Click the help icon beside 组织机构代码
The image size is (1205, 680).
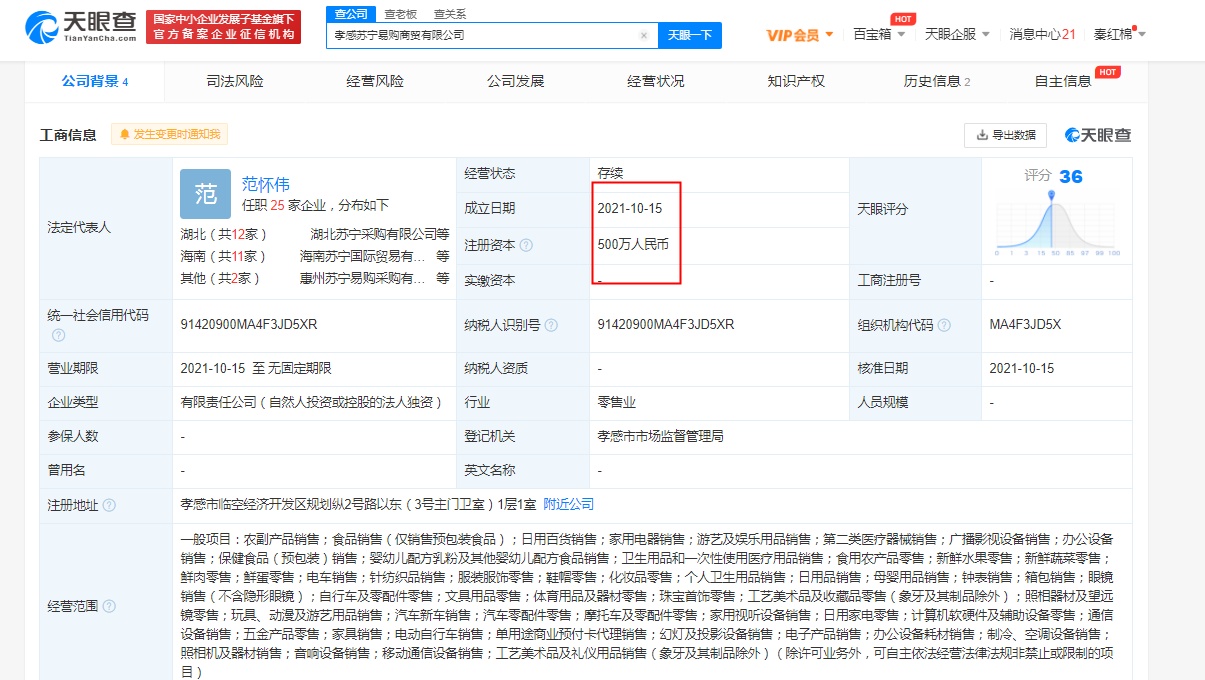[x=945, y=325]
